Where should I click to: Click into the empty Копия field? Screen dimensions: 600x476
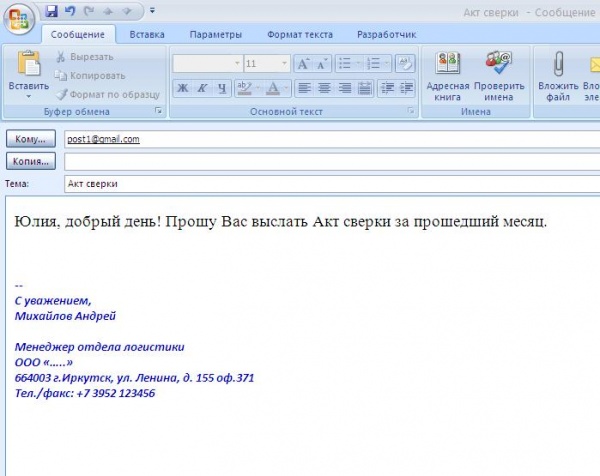coord(332,161)
